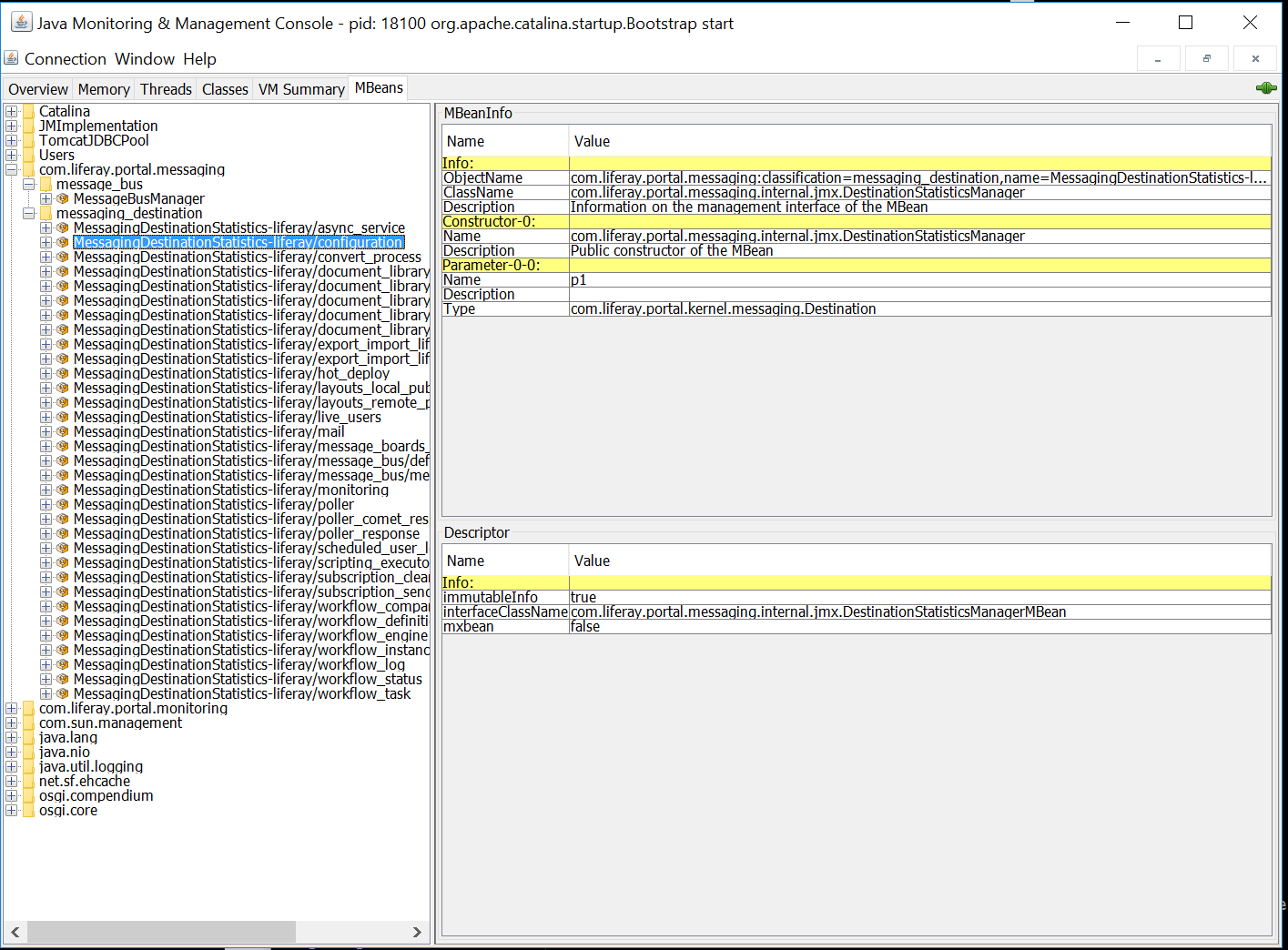The width and height of the screenshot is (1288, 950).
Task: Collapse the com.liferay.portal.messaging node
Action: [x=11, y=169]
